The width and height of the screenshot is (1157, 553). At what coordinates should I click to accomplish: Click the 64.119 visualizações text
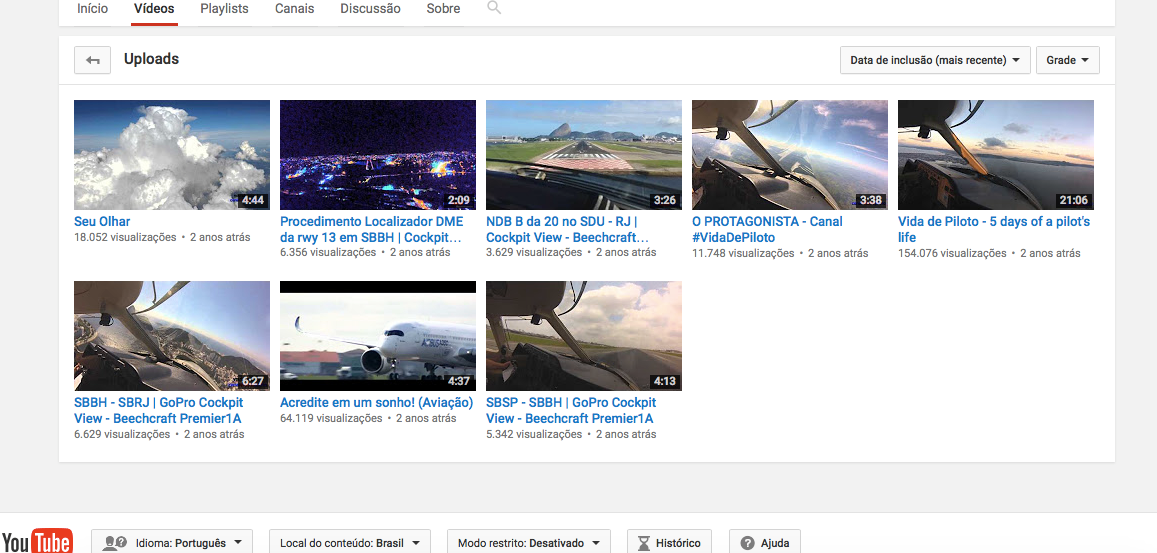331,418
